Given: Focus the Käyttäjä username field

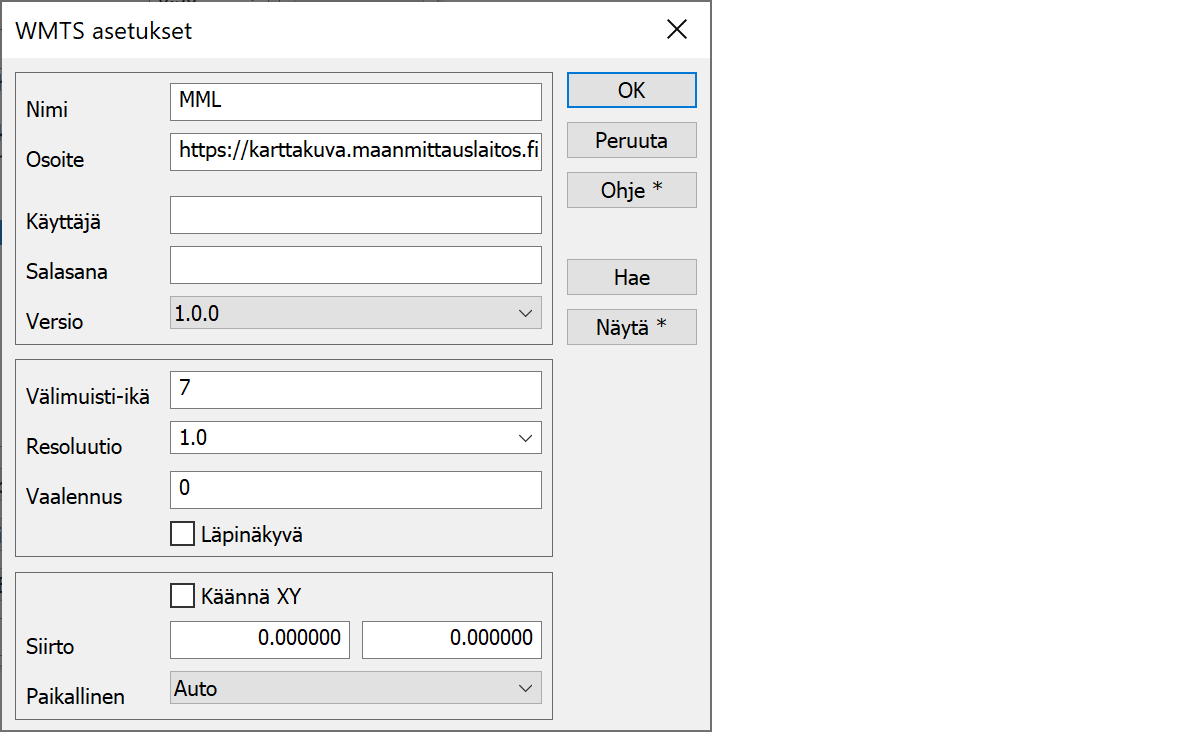Looking at the screenshot, I should 355,215.
